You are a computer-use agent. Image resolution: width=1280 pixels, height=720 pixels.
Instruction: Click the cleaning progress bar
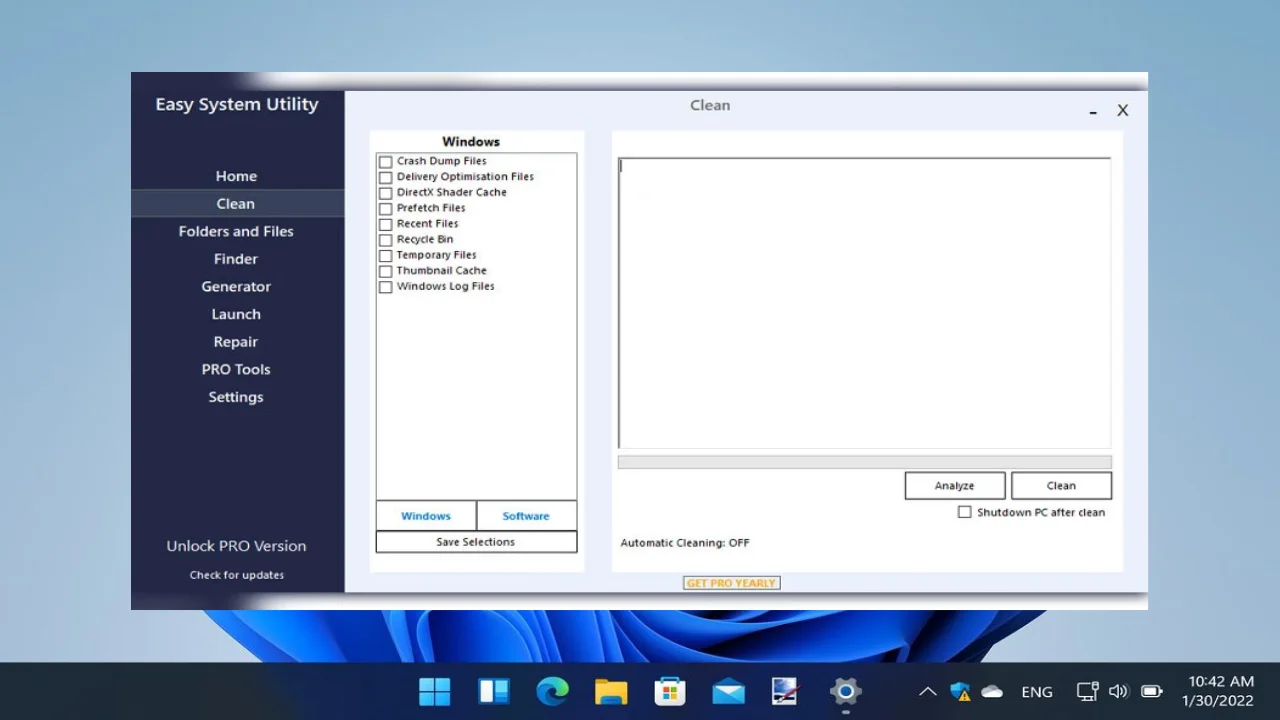[865, 462]
